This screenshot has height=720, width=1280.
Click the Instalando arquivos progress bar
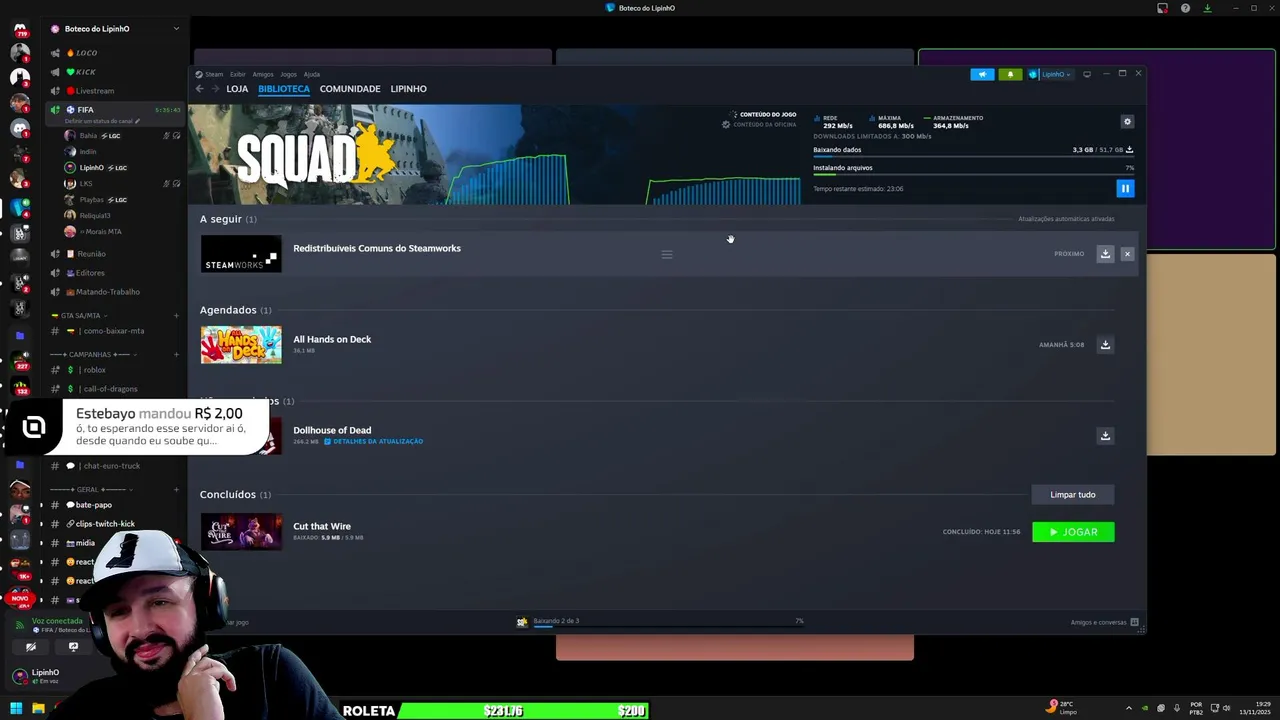click(x=973, y=174)
